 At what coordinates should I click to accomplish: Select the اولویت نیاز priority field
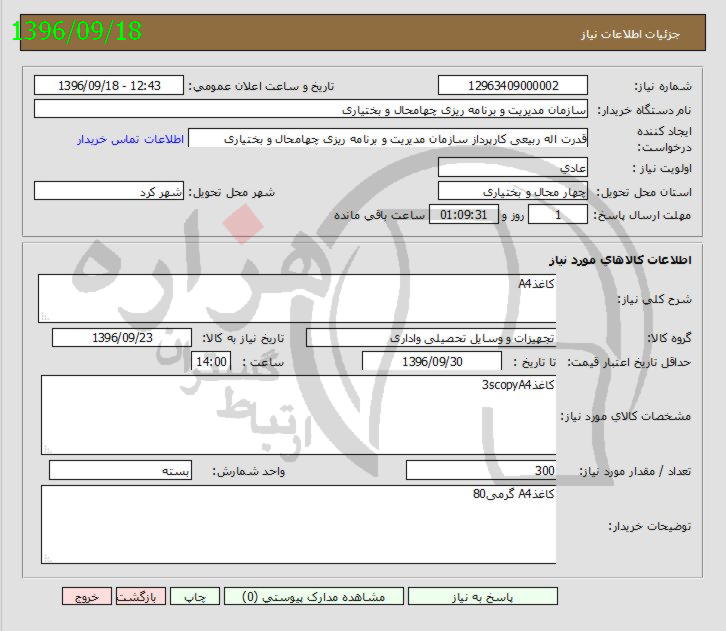click(513, 167)
